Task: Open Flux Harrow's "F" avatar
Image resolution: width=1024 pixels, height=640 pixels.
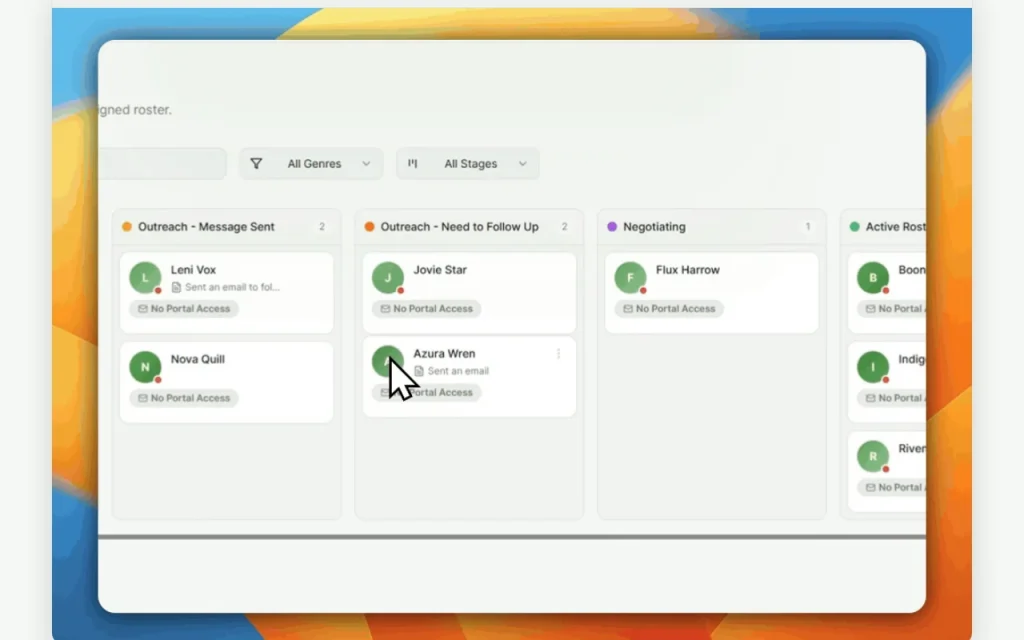Action: click(630, 278)
